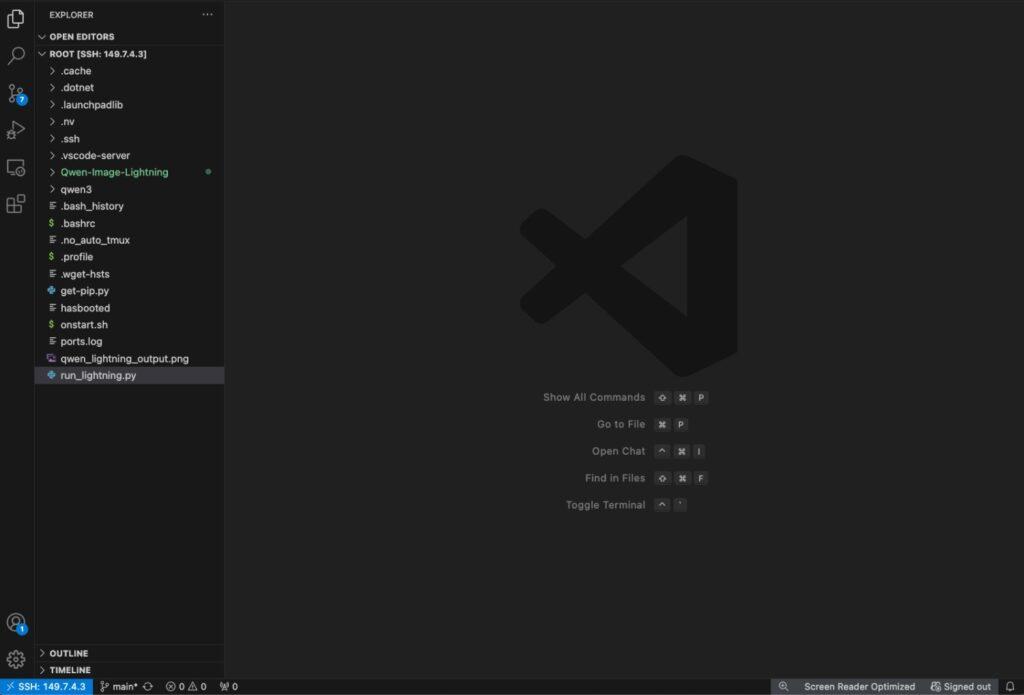Expand the .launchpadlib folder

pos(129,105)
